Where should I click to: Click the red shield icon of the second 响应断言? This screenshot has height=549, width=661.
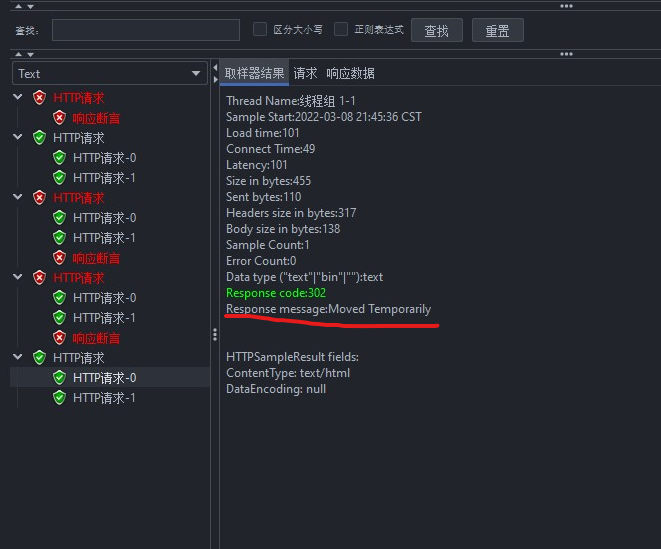coord(59,258)
